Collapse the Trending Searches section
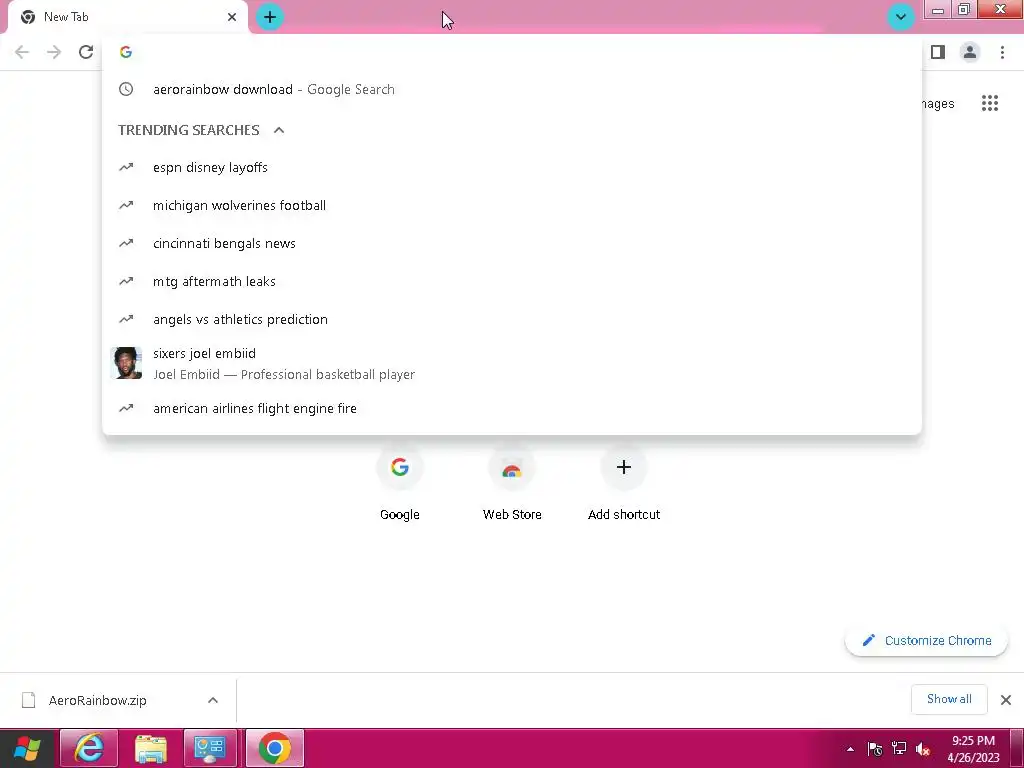The height and width of the screenshot is (768, 1024). (279, 130)
